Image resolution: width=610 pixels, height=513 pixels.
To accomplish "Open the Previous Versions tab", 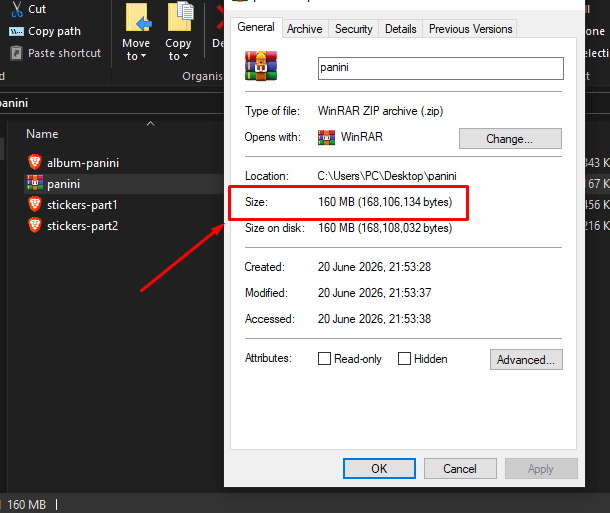I will [470, 29].
